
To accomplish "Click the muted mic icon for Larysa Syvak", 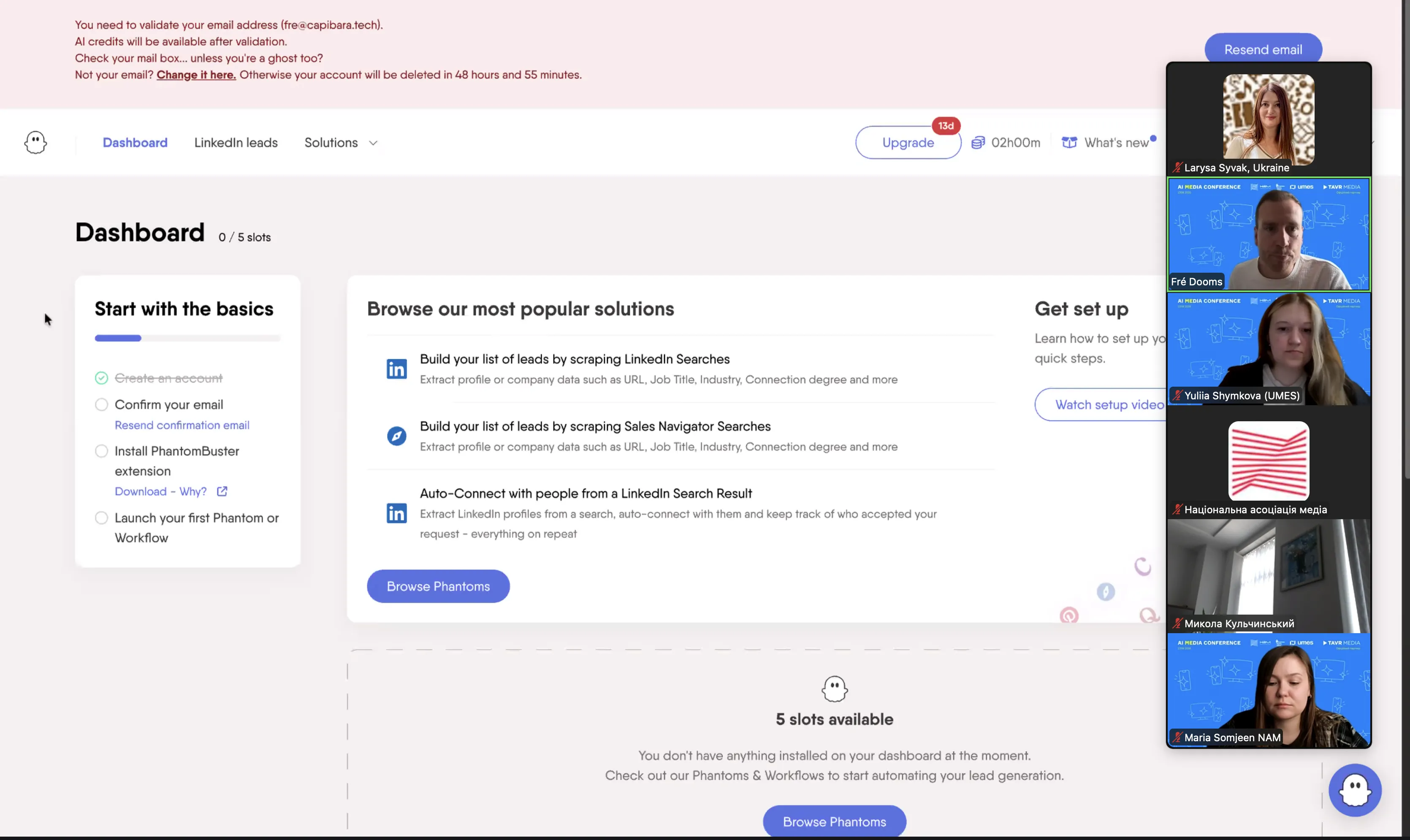I will 1177,168.
